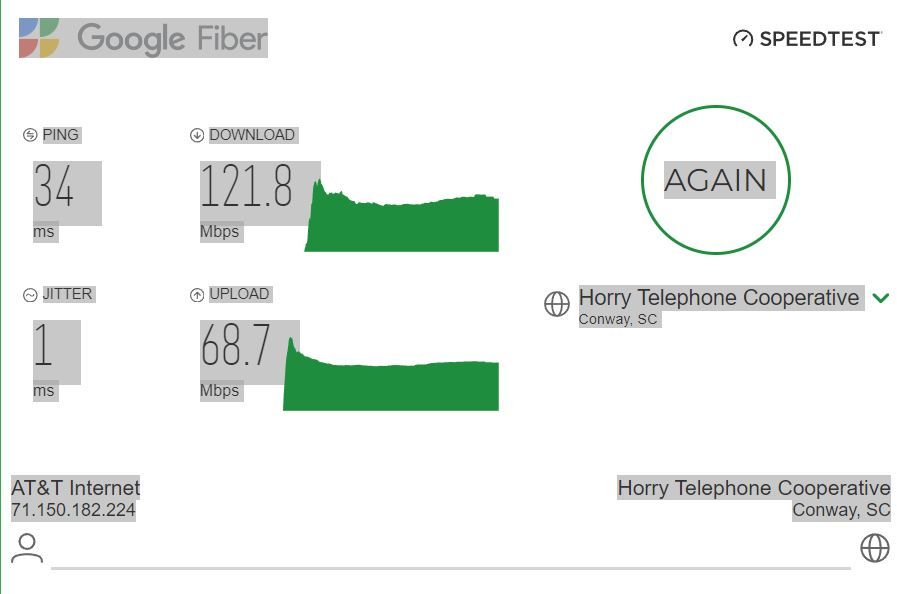Screen dimensions: 897x594
Task: Expand the server selection chevron
Action: coord(881,298)
